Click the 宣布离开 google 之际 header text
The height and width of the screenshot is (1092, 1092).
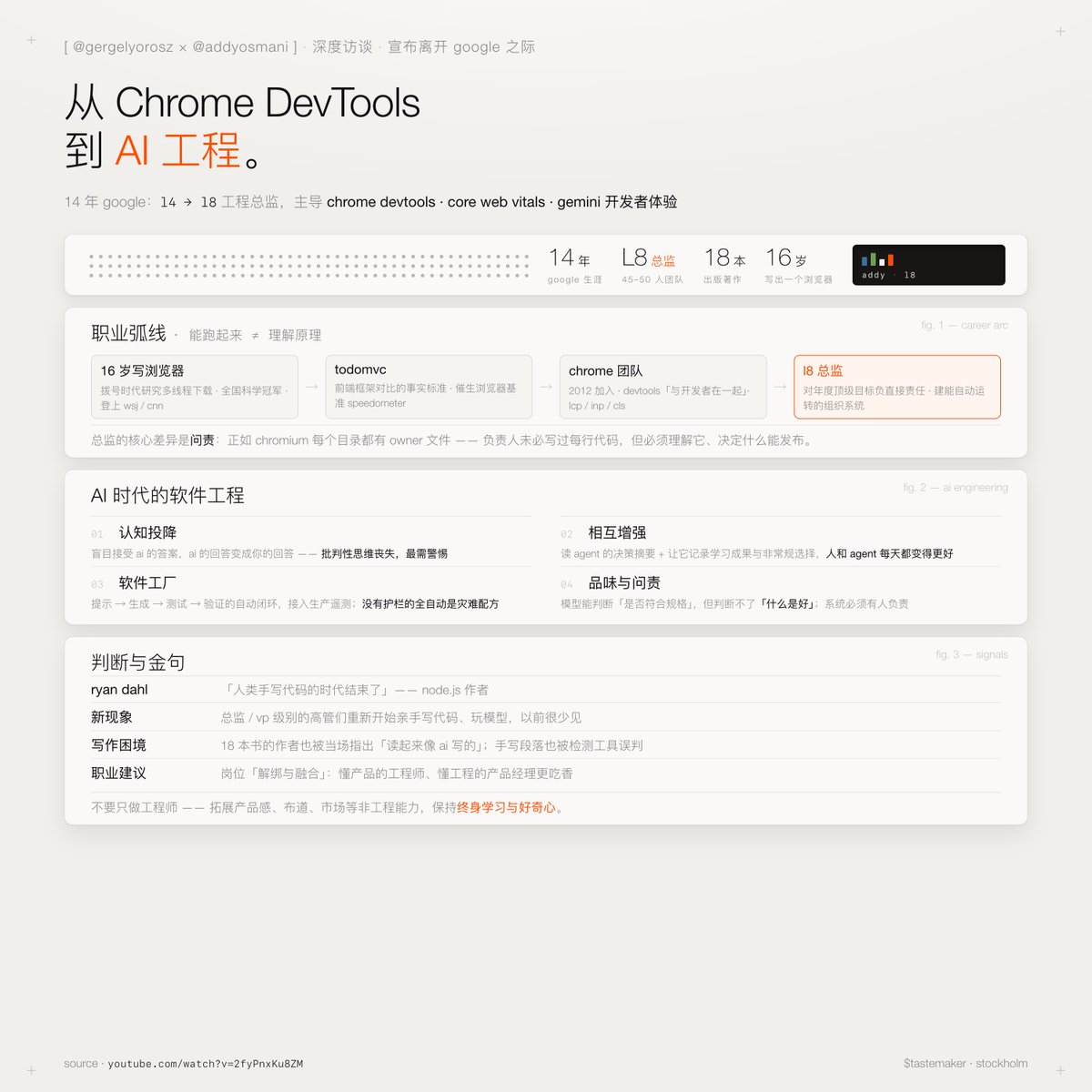click(x=461, y=46)
